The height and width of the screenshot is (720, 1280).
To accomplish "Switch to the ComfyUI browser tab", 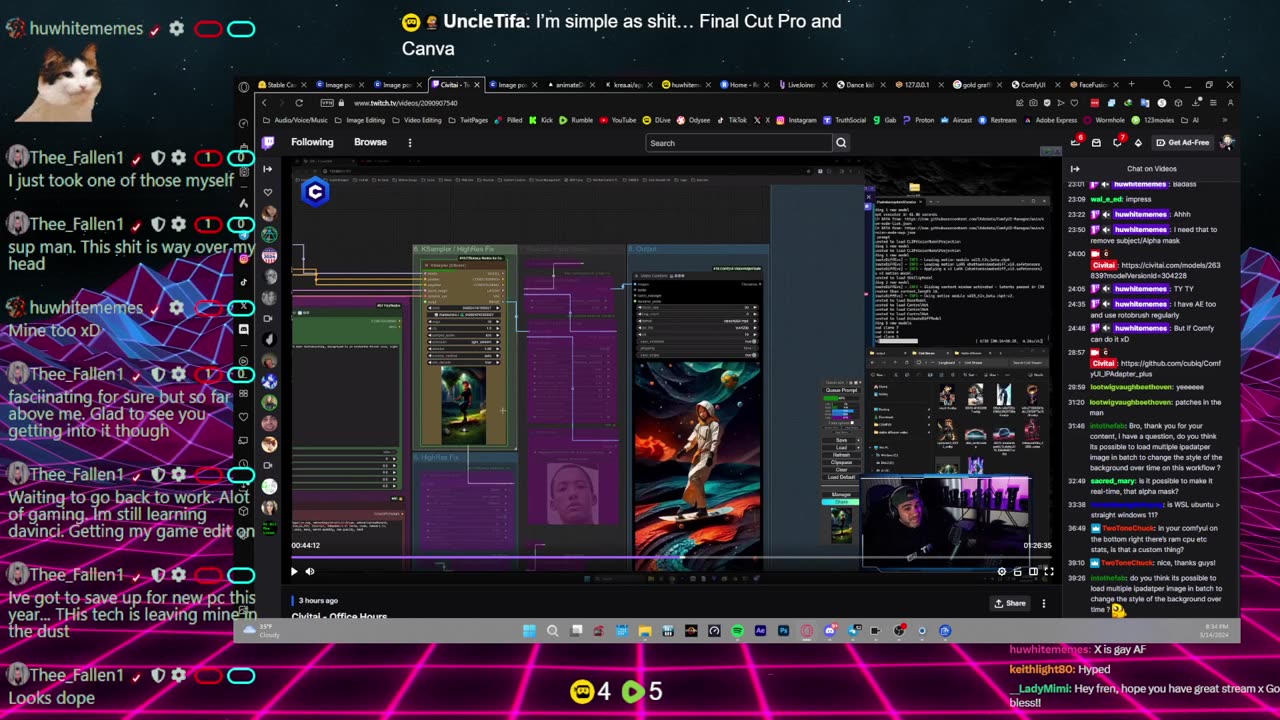I will (x=1033, y=85).
